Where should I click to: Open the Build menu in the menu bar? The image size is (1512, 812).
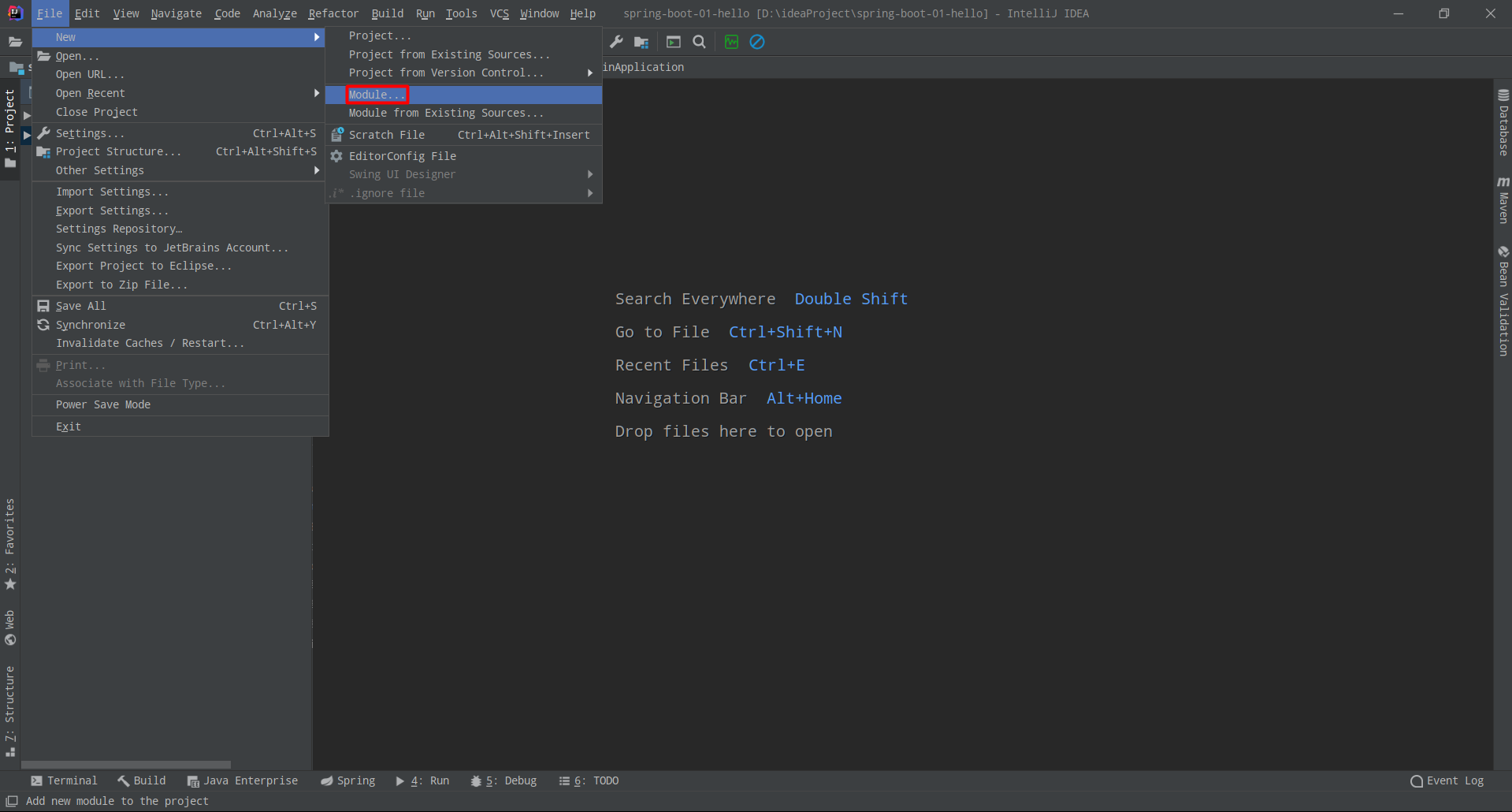point(388,13)
